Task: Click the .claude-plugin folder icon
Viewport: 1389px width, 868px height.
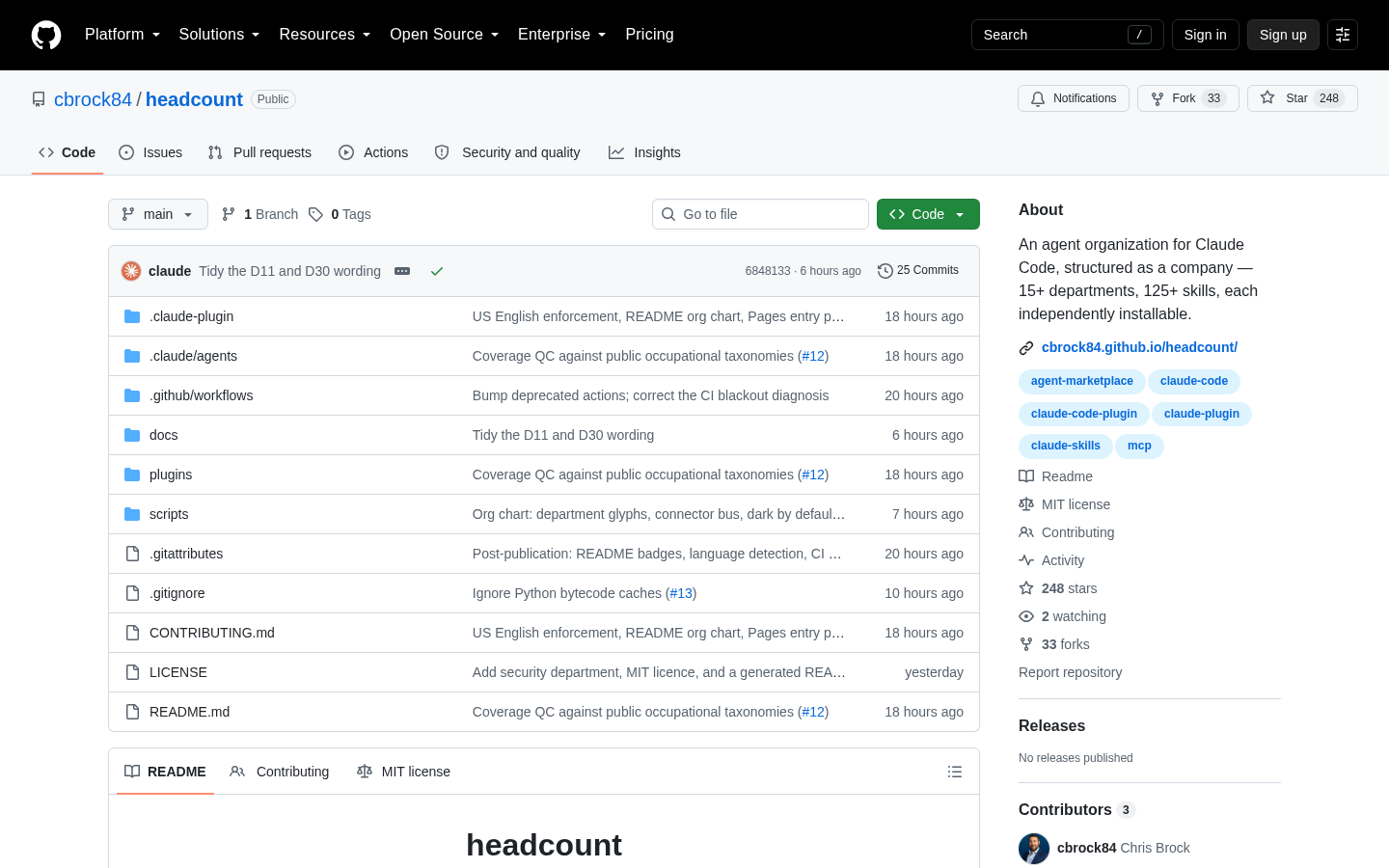Action: click(x=132, y=316)
